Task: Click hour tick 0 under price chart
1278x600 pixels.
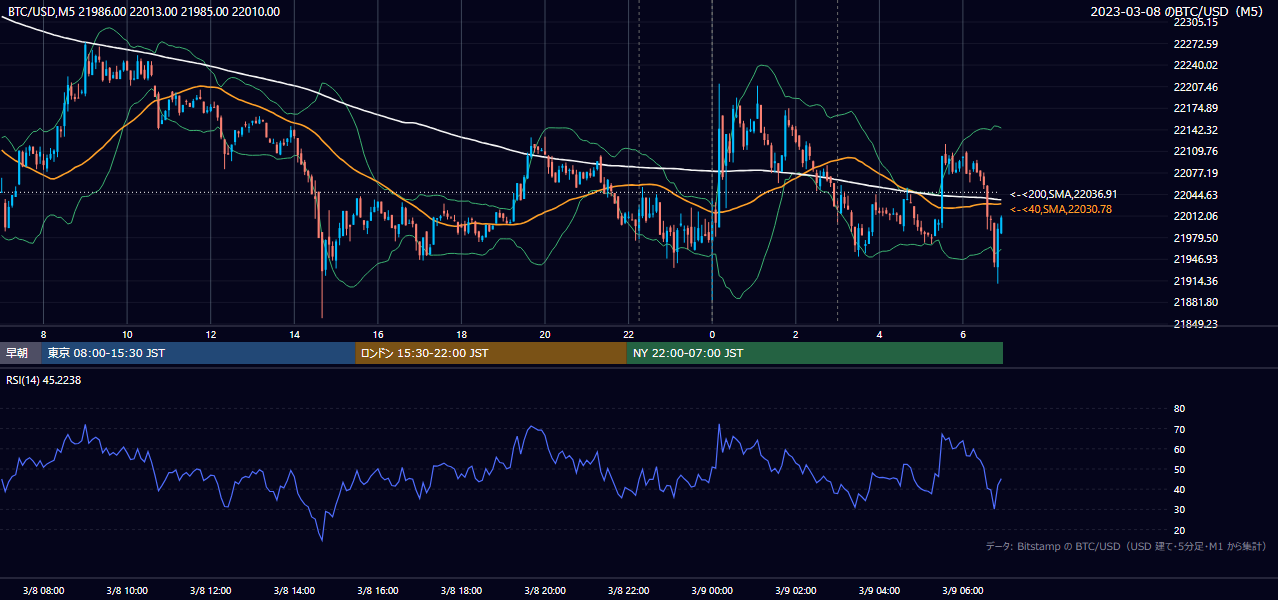Action: pyautogui.click(x=712, y=334)
